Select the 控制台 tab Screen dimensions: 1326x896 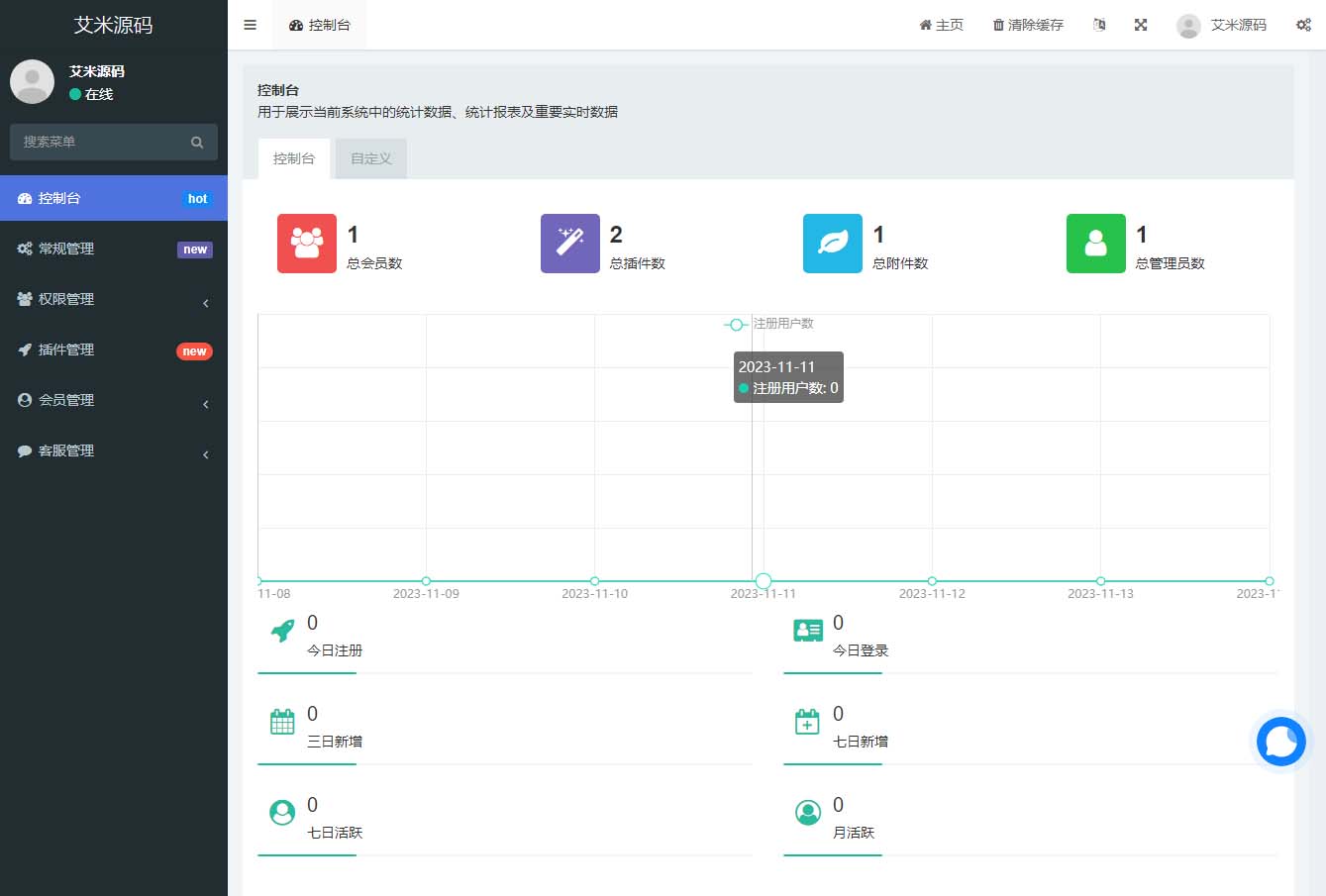293,157
